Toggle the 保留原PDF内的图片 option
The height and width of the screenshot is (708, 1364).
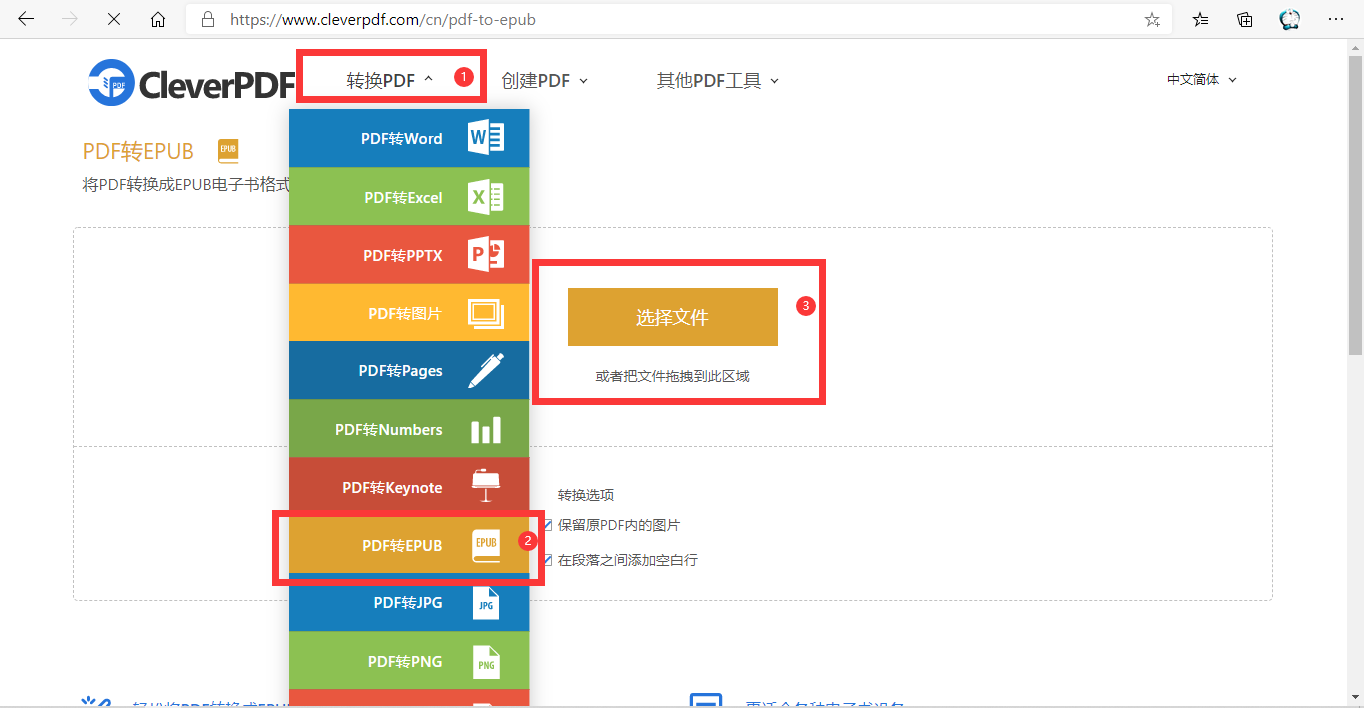pyautogui.click(x=548, y=525)
